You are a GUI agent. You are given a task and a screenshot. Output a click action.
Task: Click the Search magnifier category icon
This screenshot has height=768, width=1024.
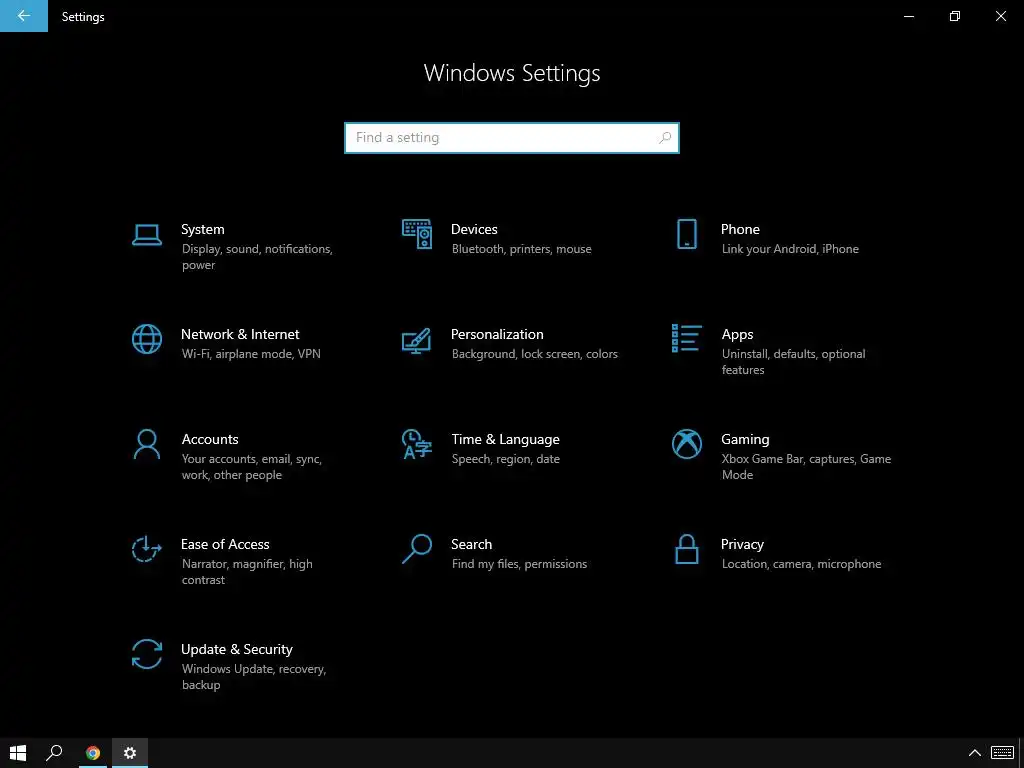pyautogui.click(x=417, y=549)
